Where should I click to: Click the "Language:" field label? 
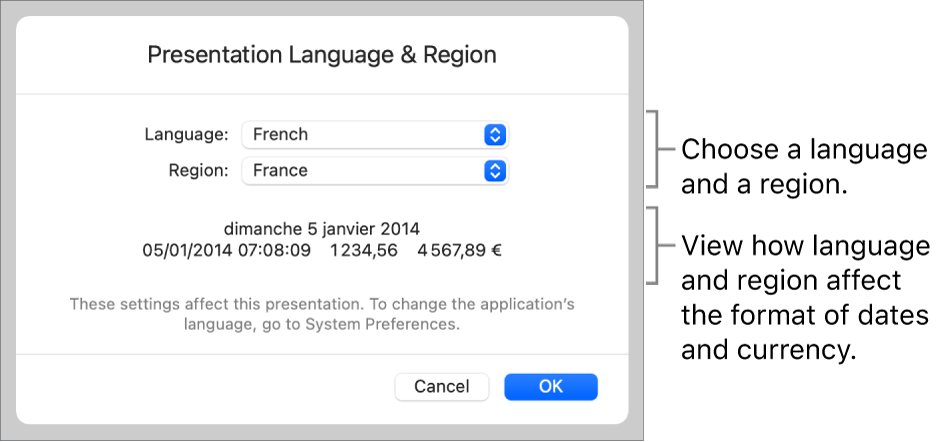(187, 135)
